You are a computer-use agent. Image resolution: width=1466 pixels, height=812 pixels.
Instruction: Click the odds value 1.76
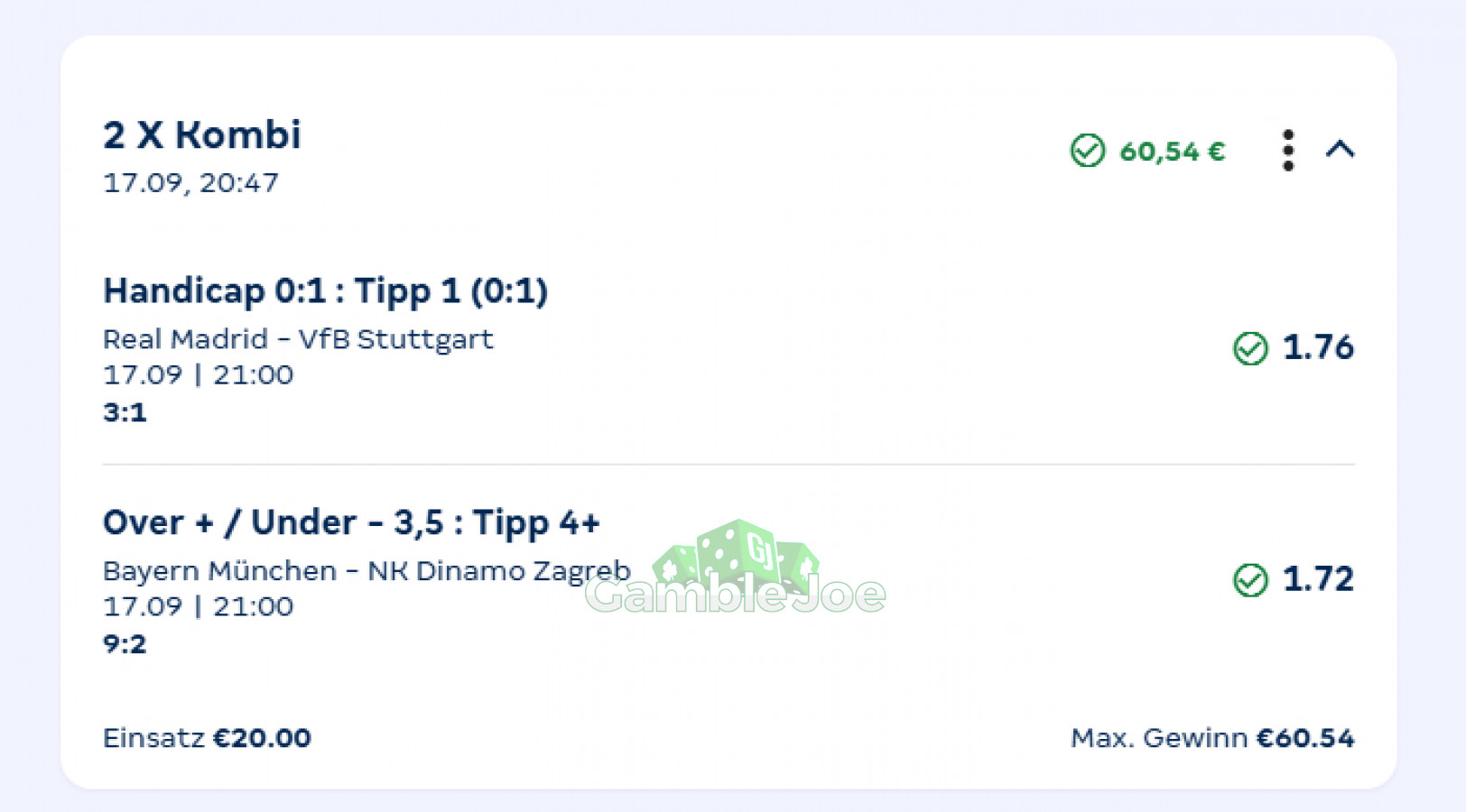[1318, 347]
